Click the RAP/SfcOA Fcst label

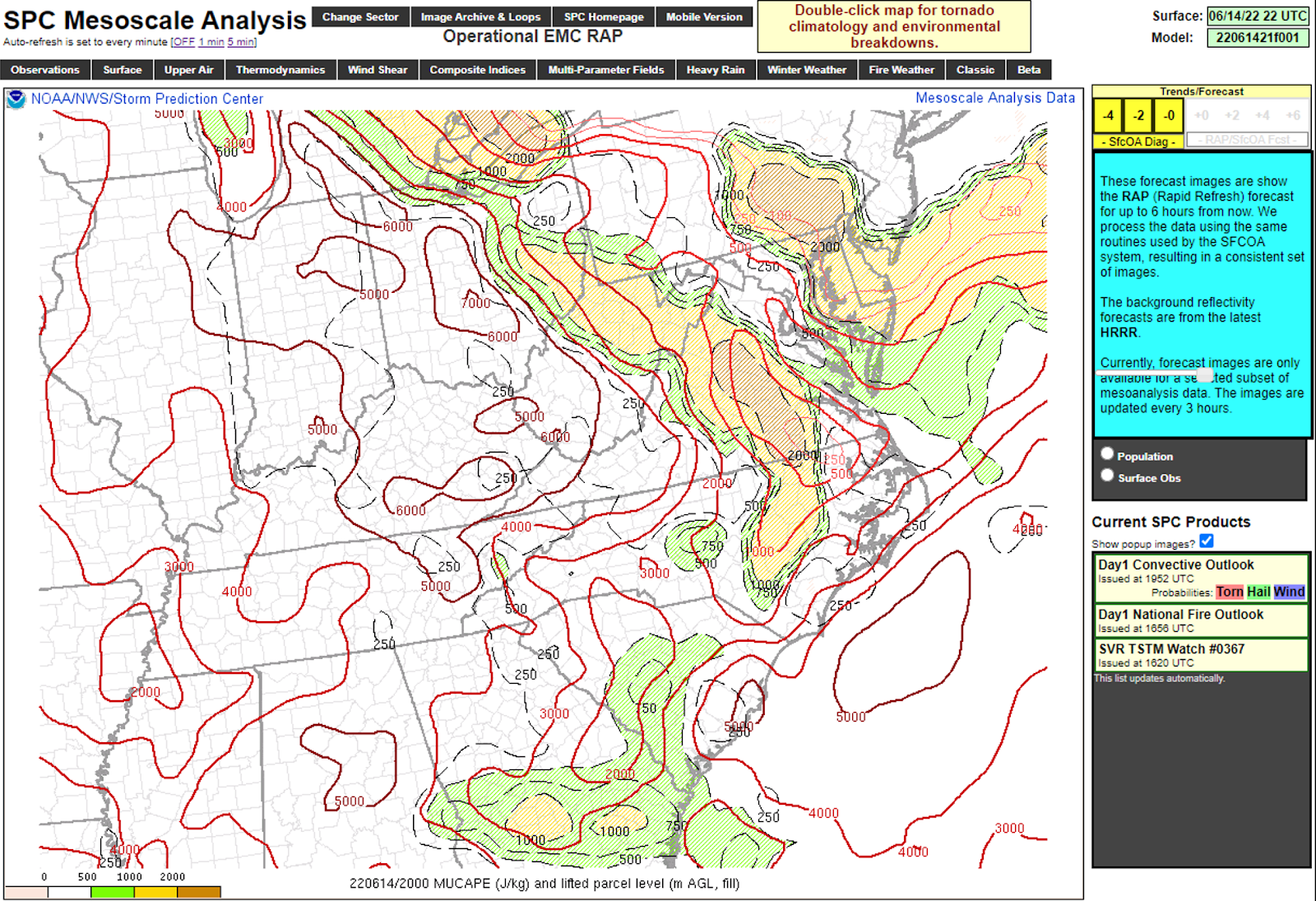coord(1248,140)
